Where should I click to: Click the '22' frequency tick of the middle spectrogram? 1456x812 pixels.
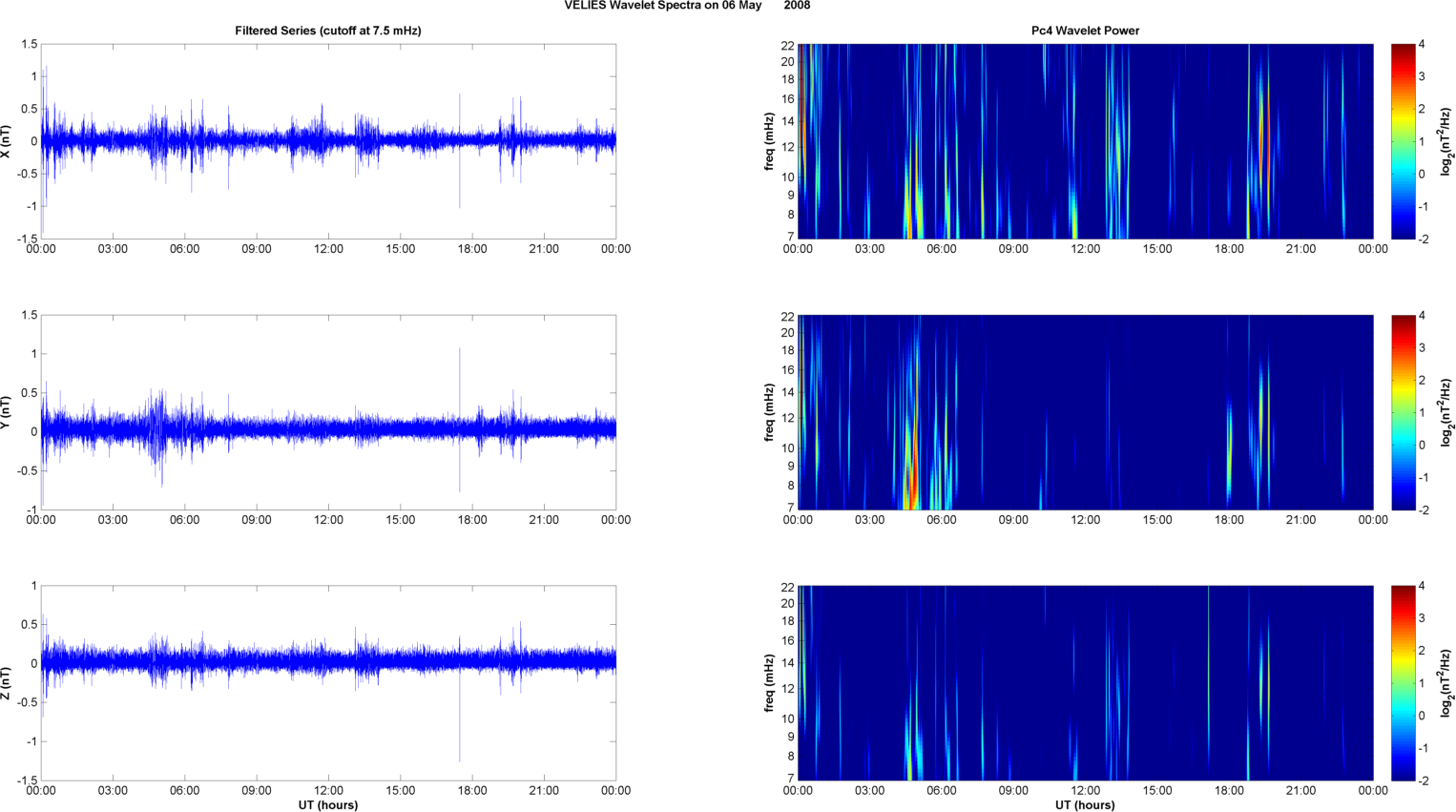click(x=788, y=316)
